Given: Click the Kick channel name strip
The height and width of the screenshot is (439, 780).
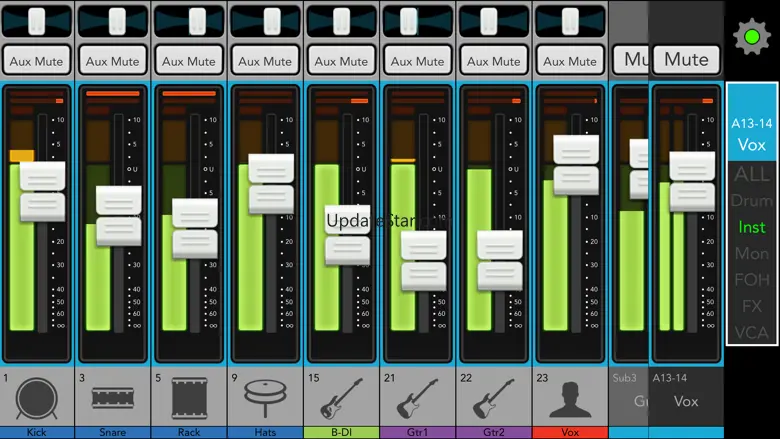Looking at the screenshot, I should click(36, 433).
